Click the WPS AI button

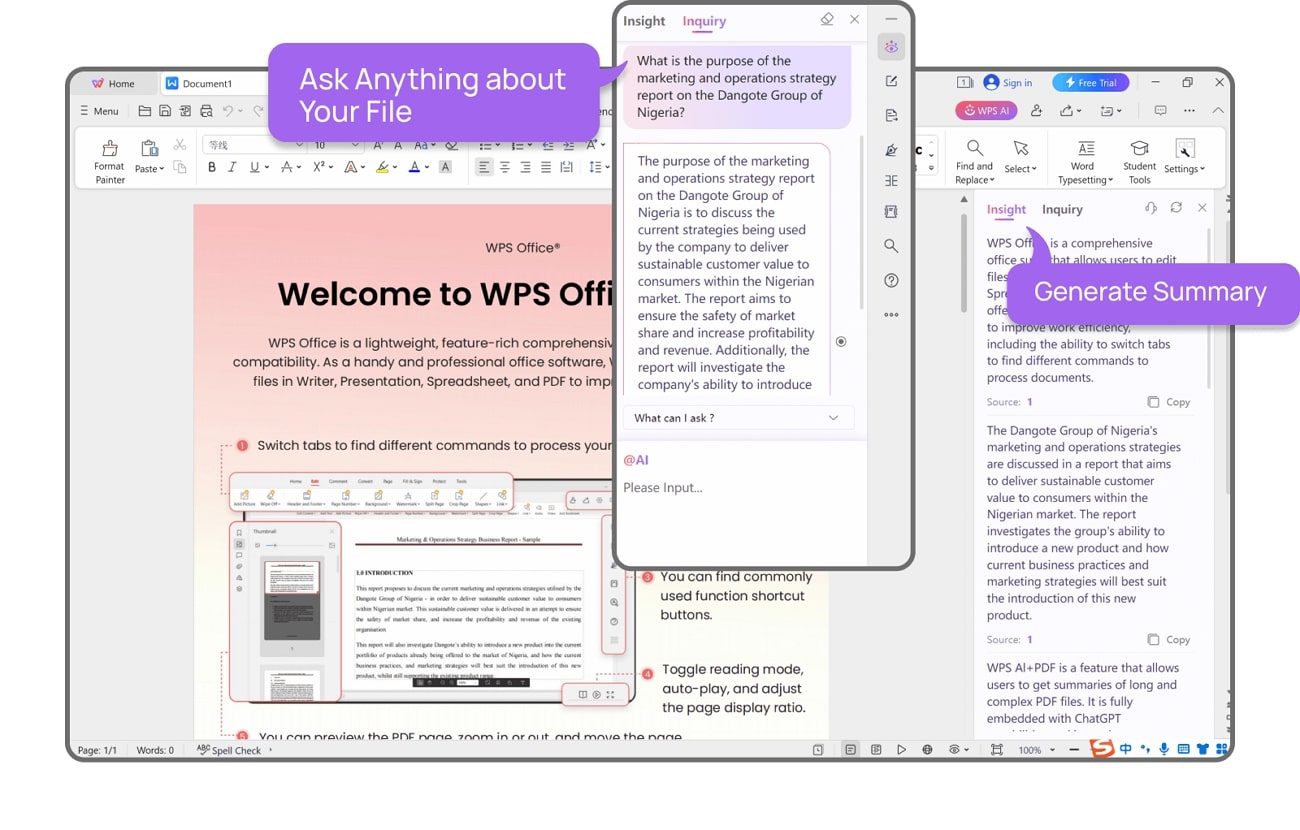pos(985,111)
